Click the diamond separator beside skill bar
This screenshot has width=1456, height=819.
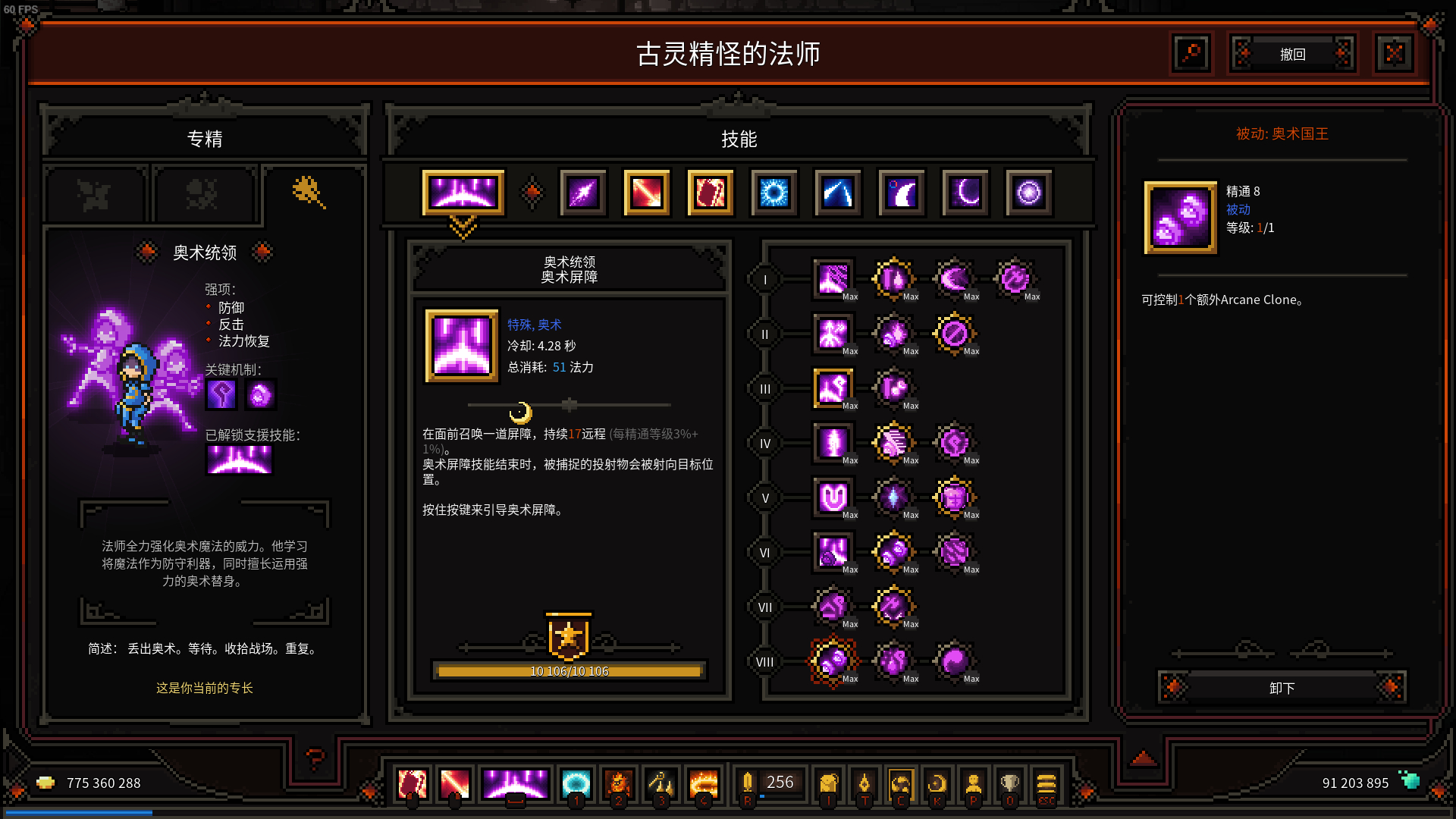[x=532, y=193]
